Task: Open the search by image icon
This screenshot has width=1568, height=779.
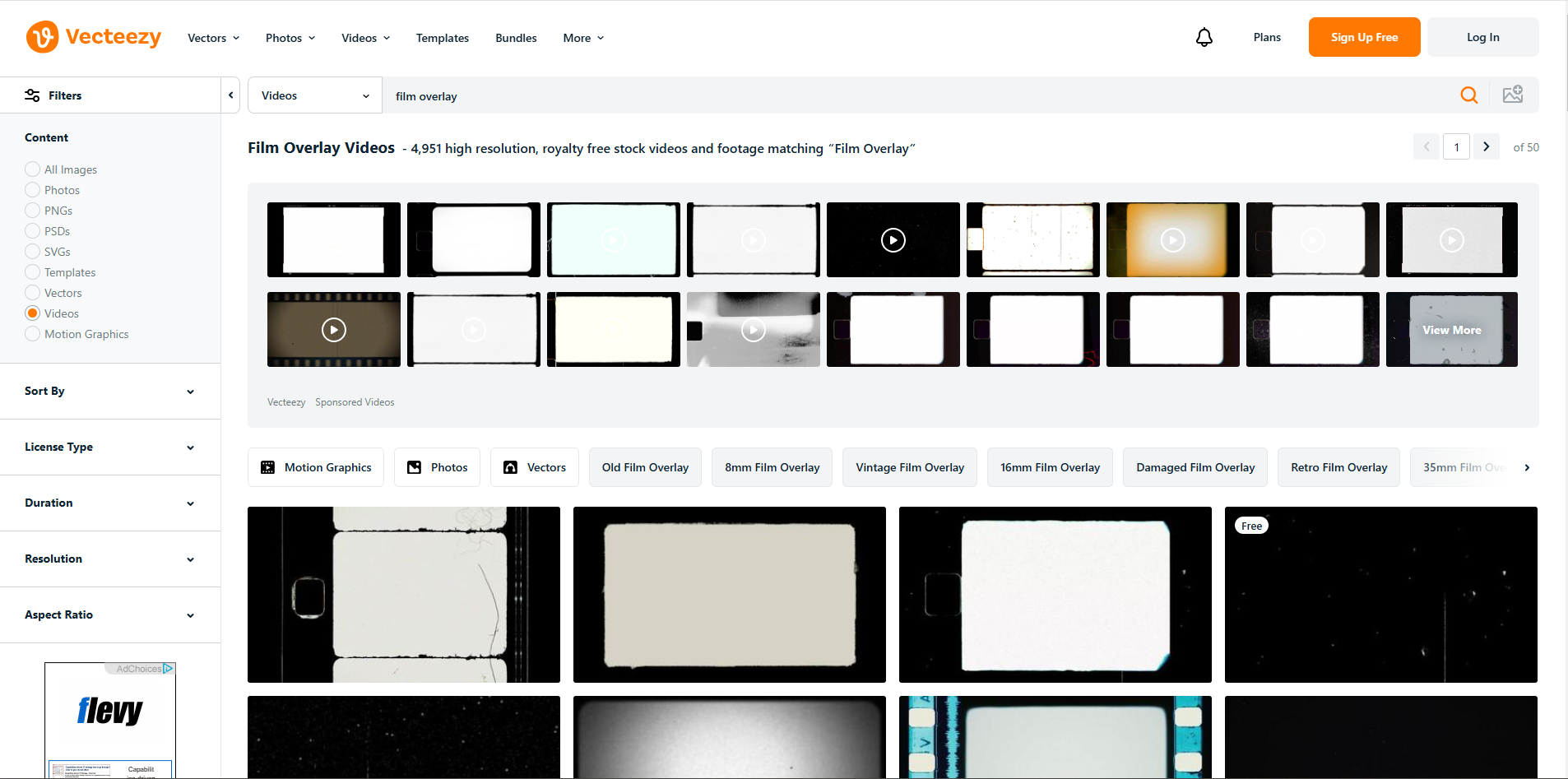Action: (x=1513, y=95)
